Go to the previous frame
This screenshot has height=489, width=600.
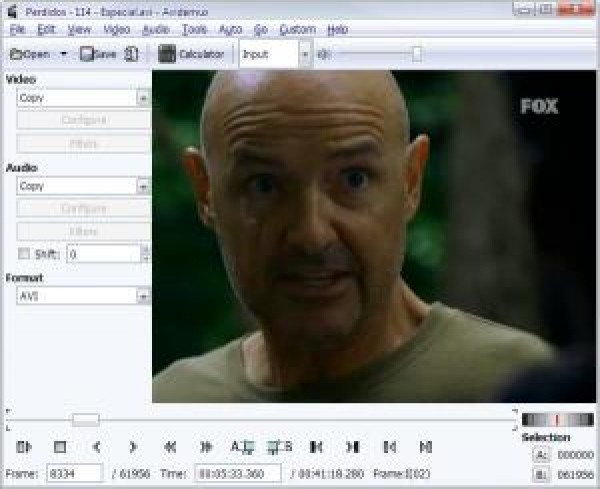[96, 447]
